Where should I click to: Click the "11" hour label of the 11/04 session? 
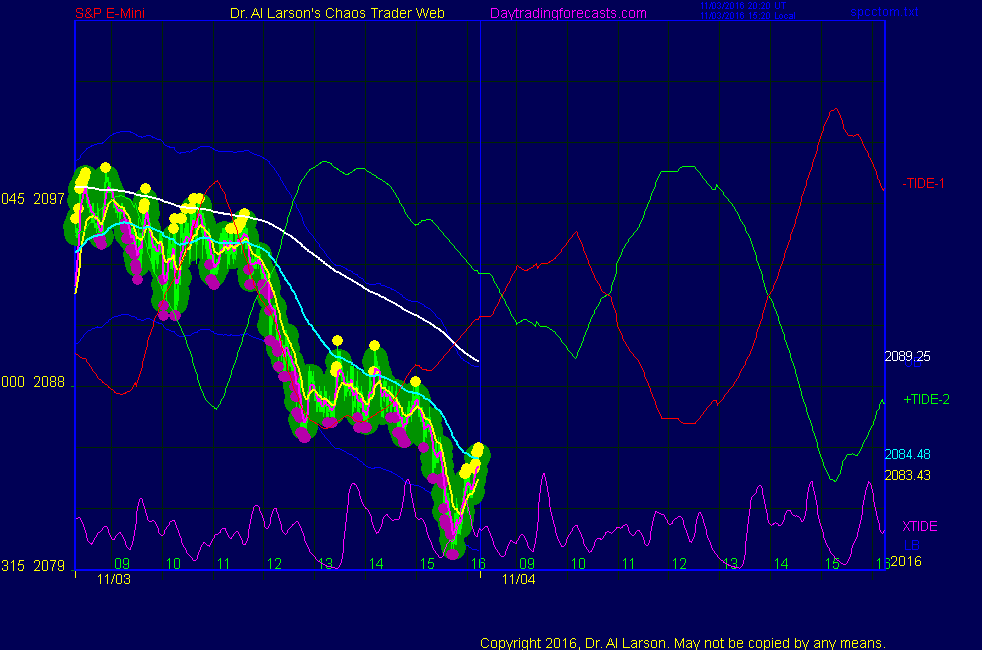point(629,564)
